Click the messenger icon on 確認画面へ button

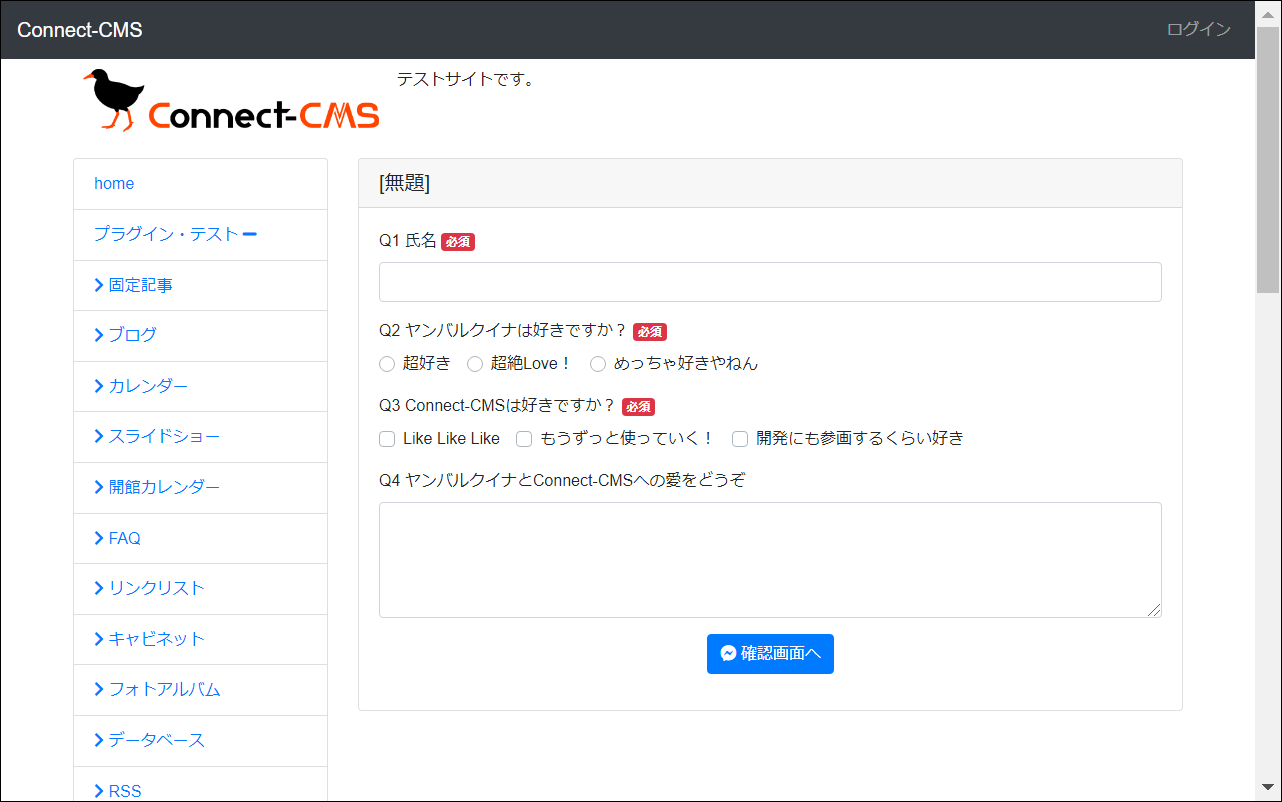click(729, 653)
